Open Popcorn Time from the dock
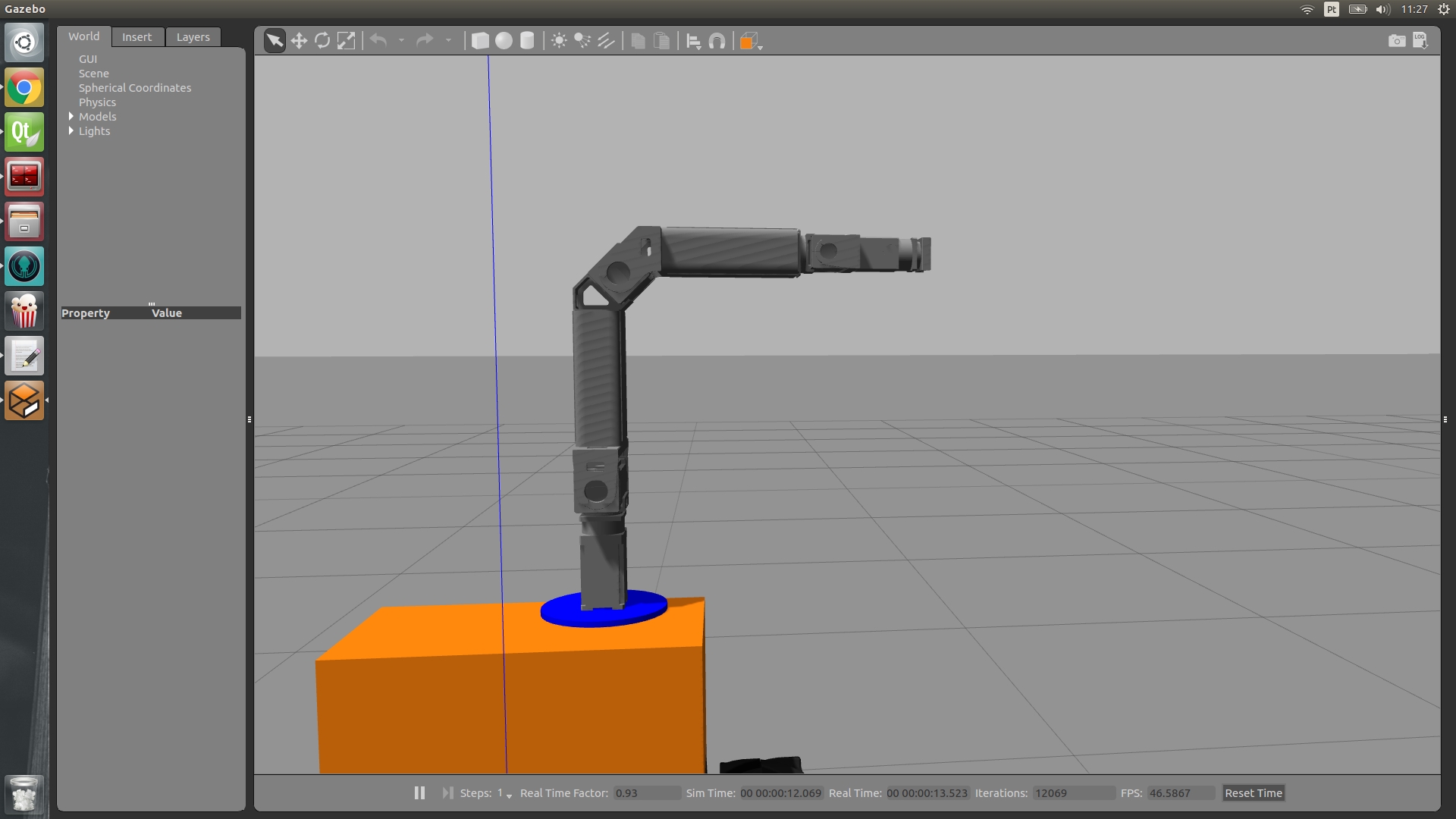This screenshot has height=819, width=1456. 24,311
